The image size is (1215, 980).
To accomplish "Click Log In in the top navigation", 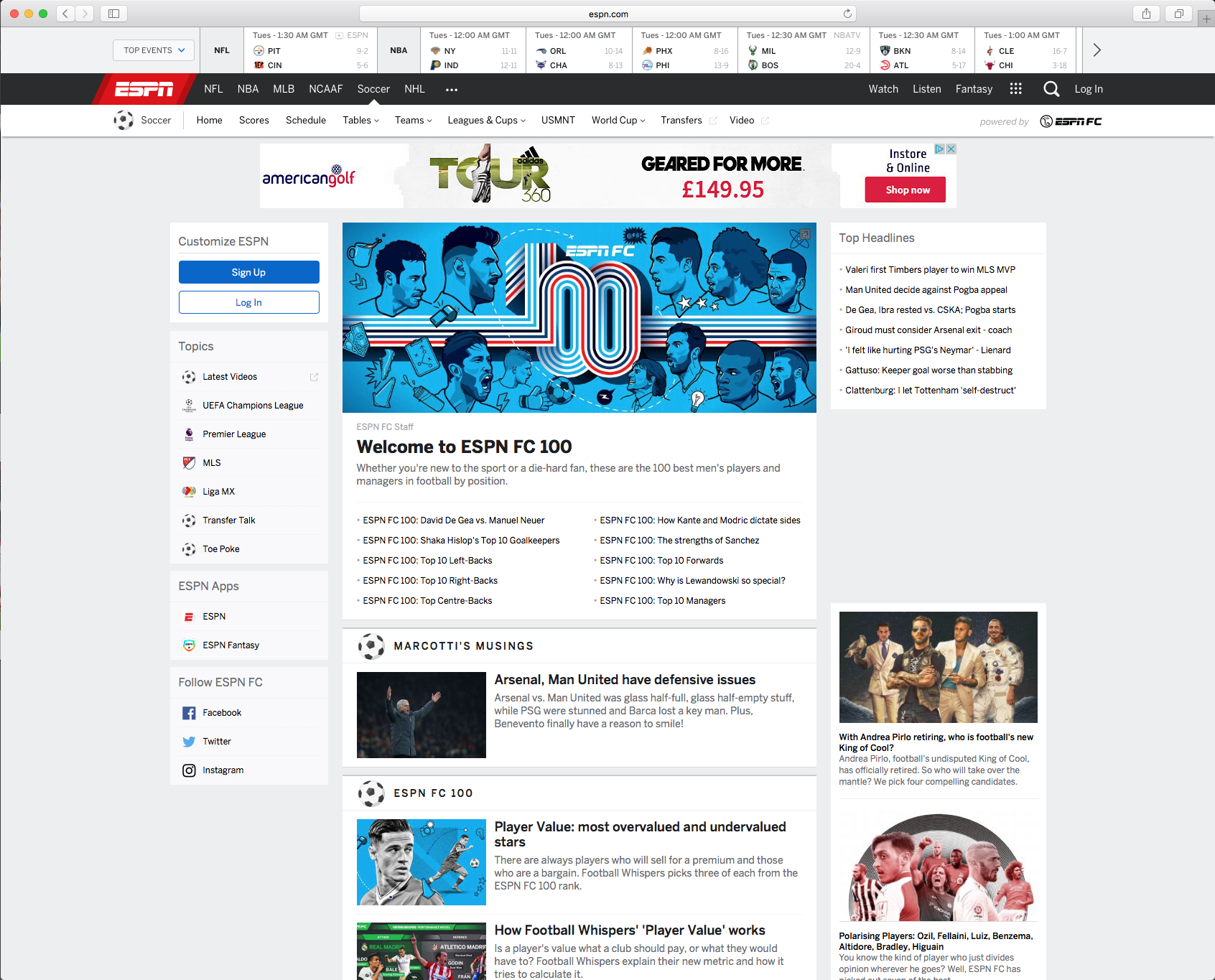I will (x=1089, y=89).
